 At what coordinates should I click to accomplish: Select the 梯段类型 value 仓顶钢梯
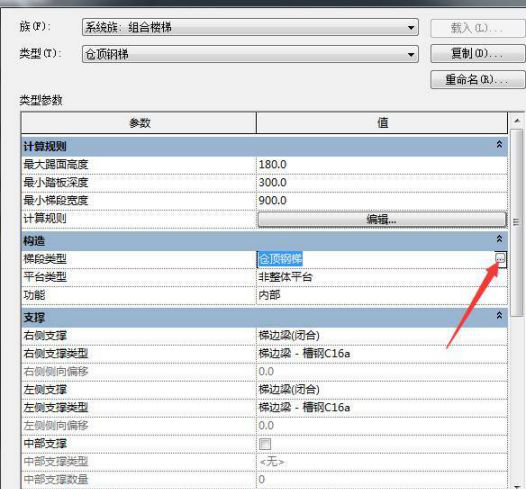(280, 259)
